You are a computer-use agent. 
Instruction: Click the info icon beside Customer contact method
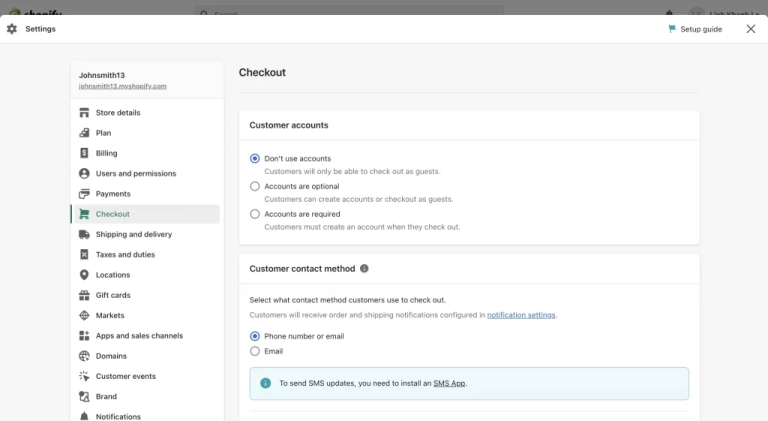pyautogui.click(x=364, y=269)
